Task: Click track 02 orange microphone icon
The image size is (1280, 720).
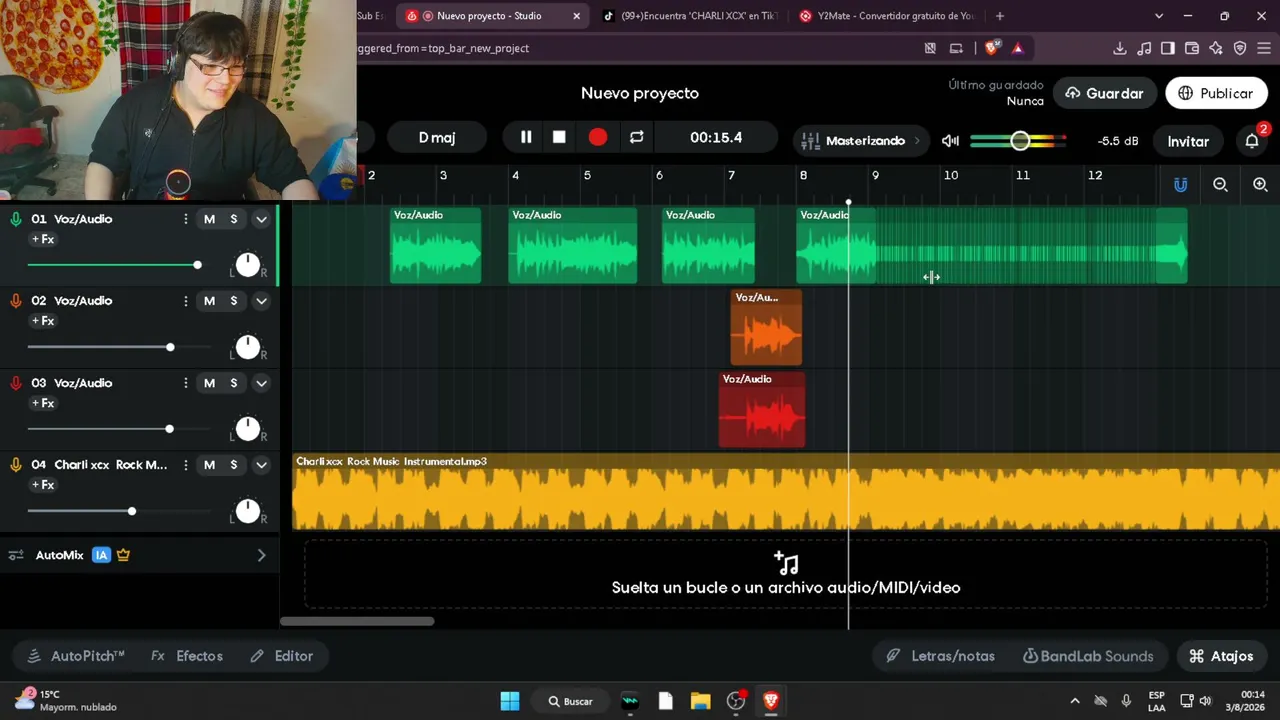Action: pyautogui.click(x=15, y=301)
